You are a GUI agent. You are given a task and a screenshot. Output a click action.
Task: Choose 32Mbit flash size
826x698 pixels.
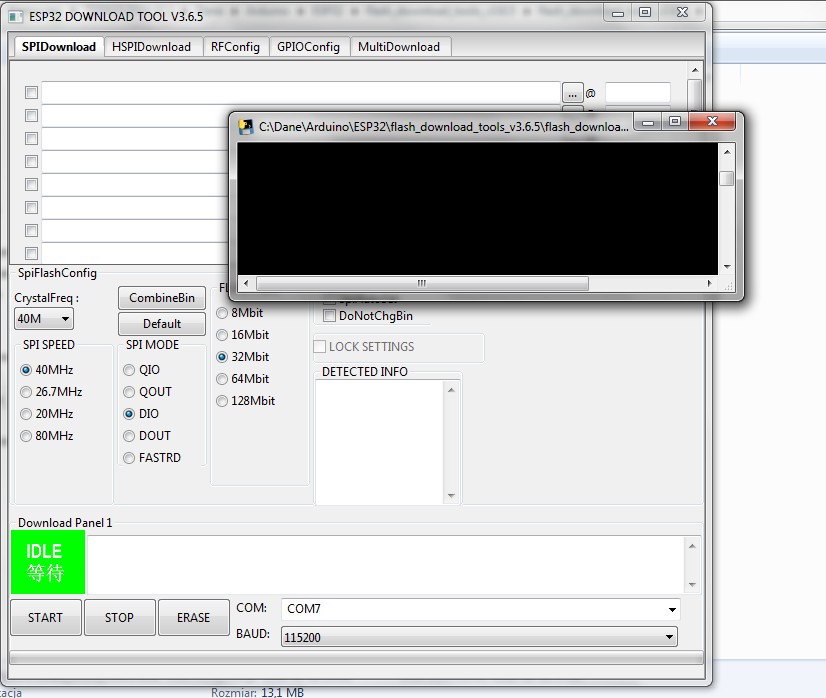[x=243, y=357]
